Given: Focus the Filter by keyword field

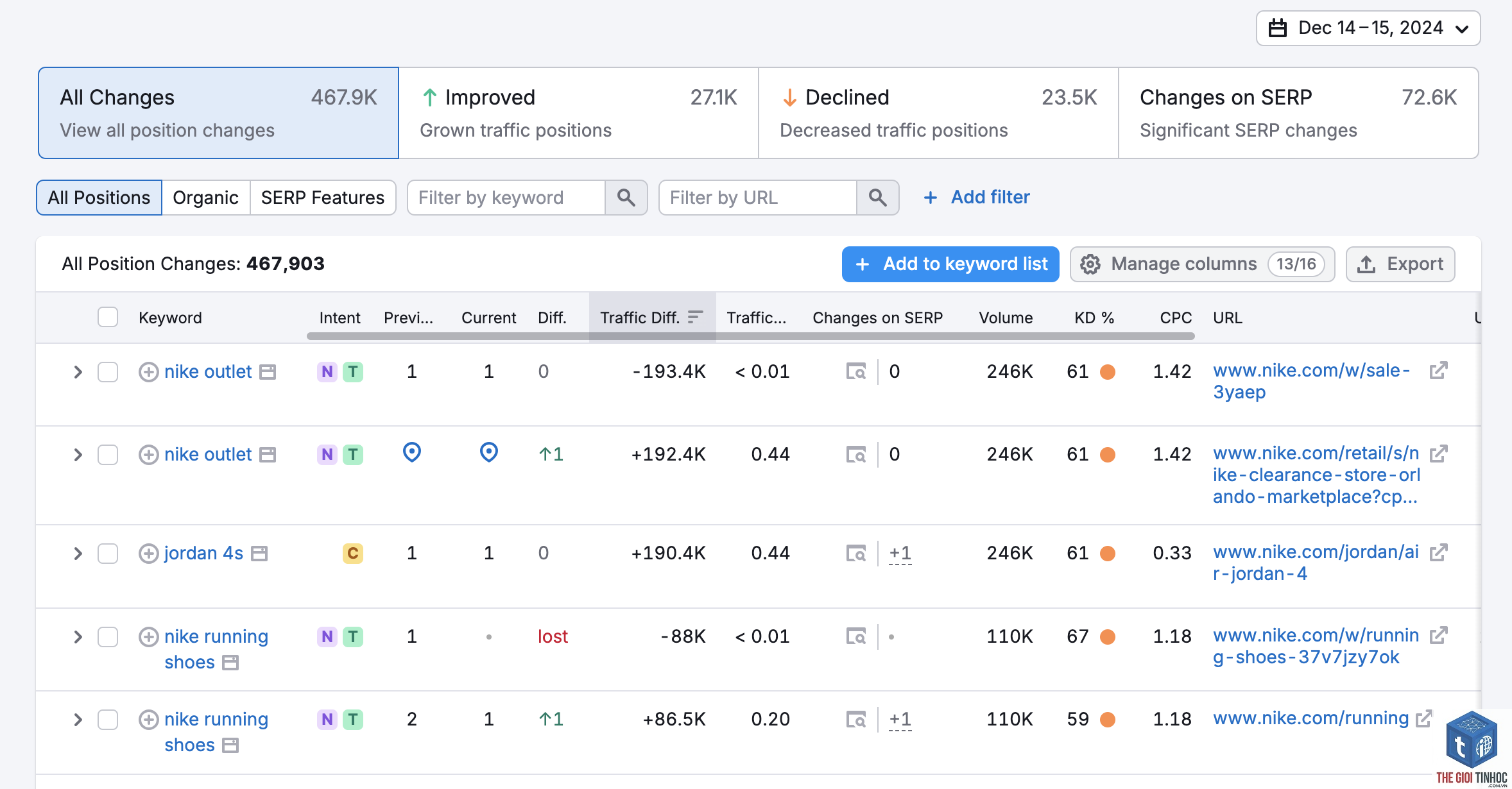Looking at the screenshot, I should [506, 198].
